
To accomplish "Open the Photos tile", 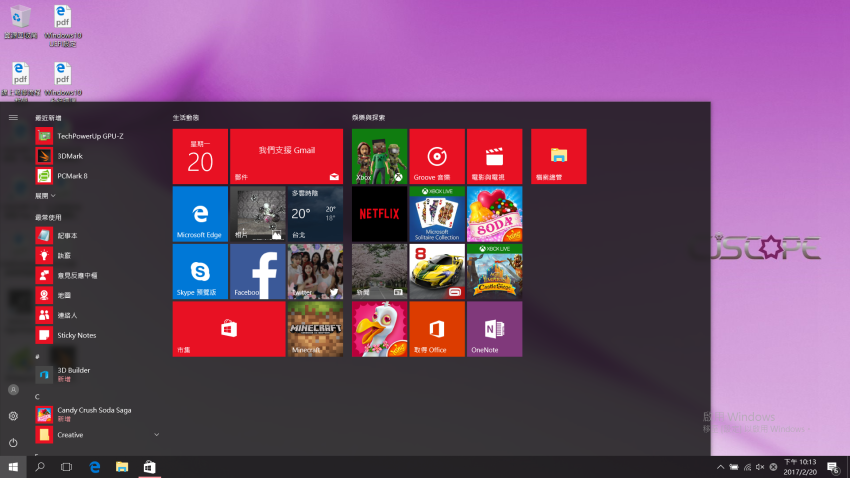I will point(257,214).
